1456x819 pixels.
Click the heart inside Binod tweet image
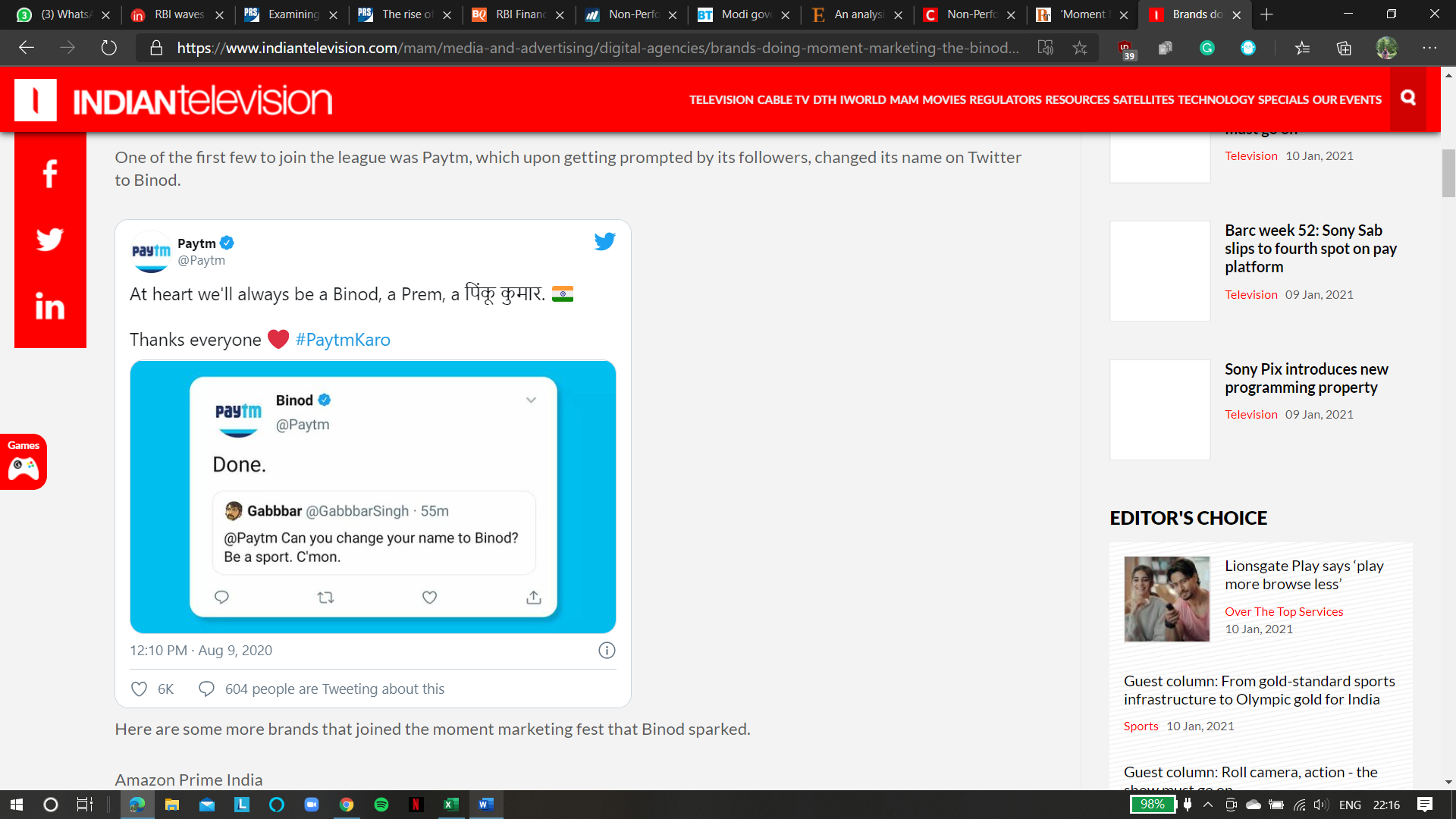tap(429, 598)
